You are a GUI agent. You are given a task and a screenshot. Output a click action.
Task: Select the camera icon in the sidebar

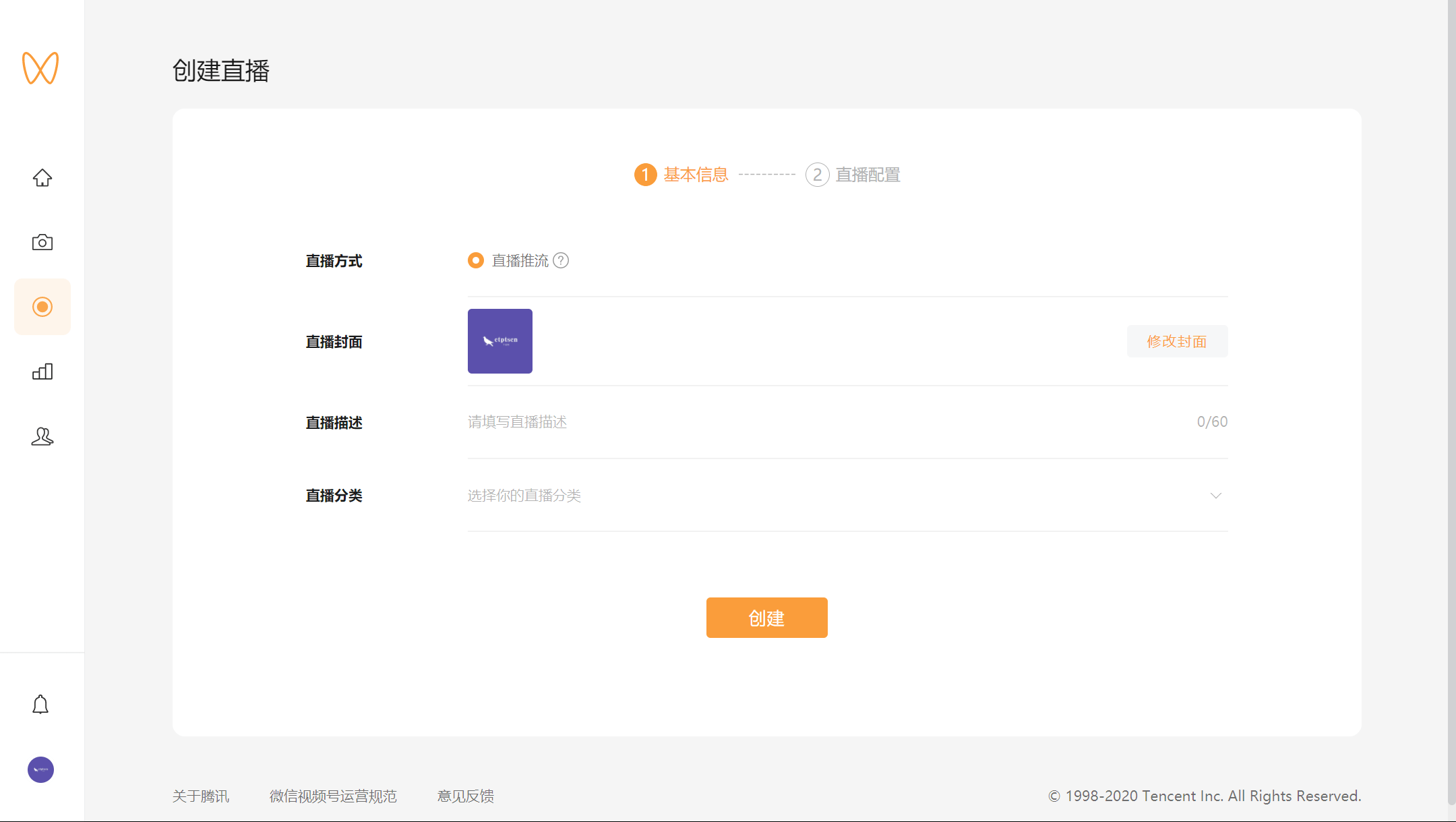click(42, 241)
